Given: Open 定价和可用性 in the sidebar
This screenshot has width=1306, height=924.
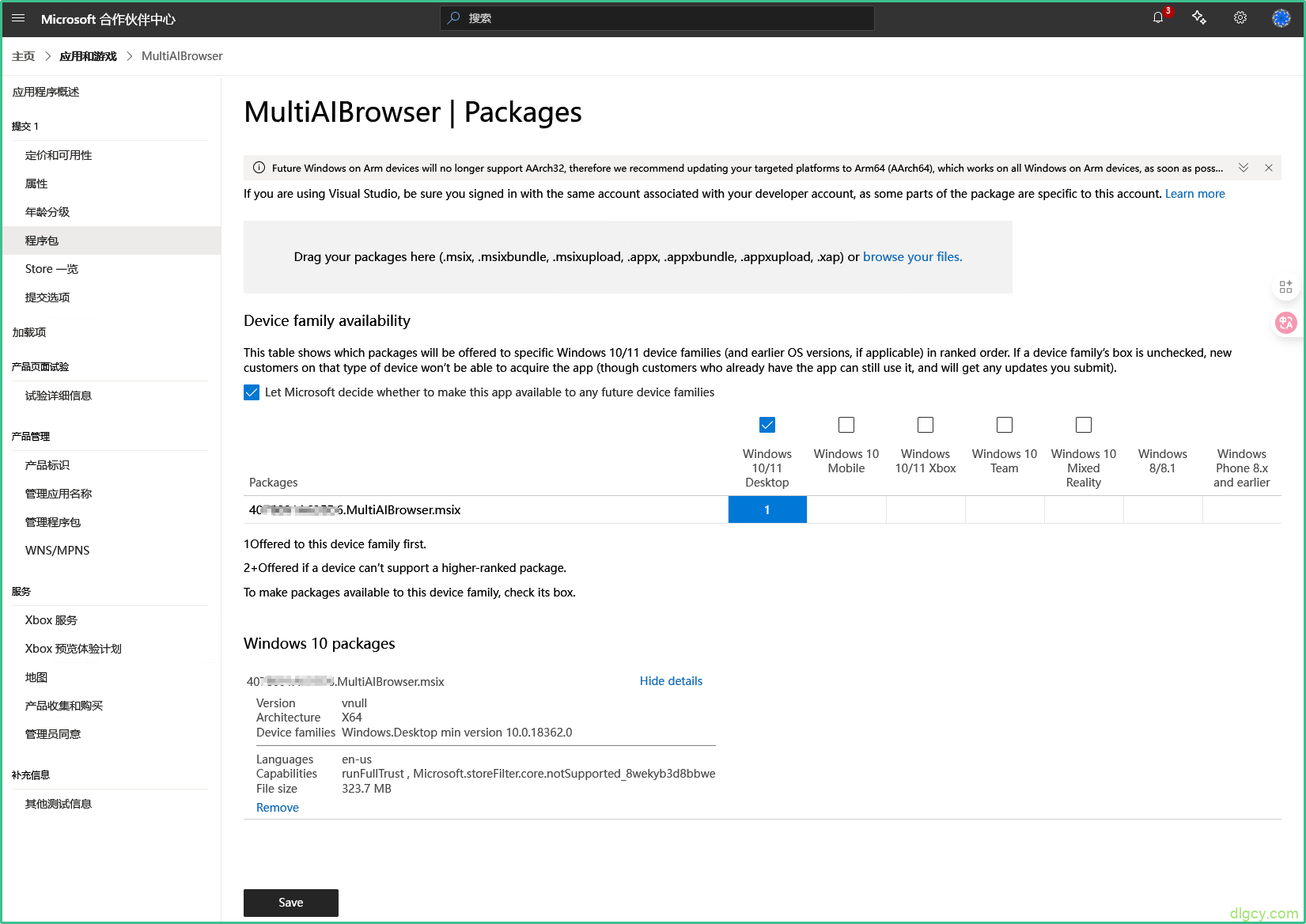Looking at the screenshot, I should 59,155.
